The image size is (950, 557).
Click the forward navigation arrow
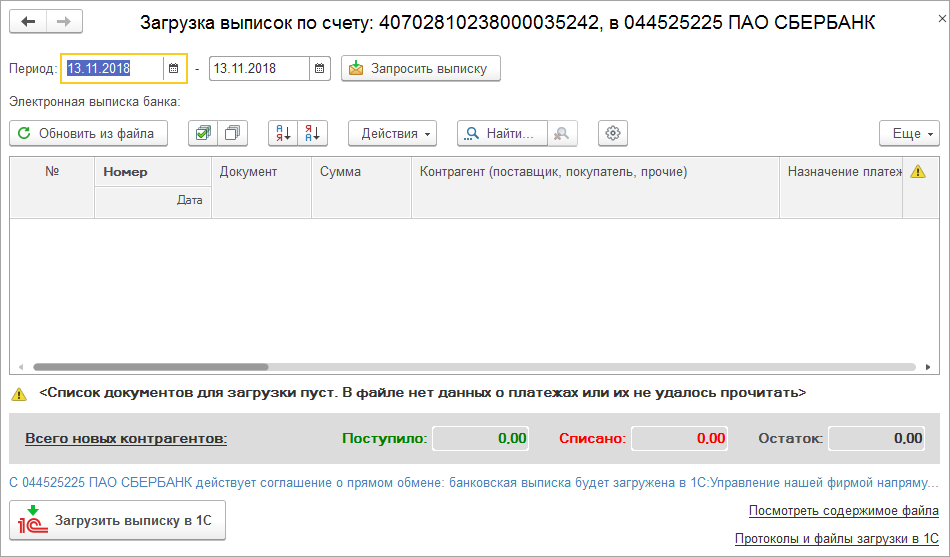pos(64,22)
